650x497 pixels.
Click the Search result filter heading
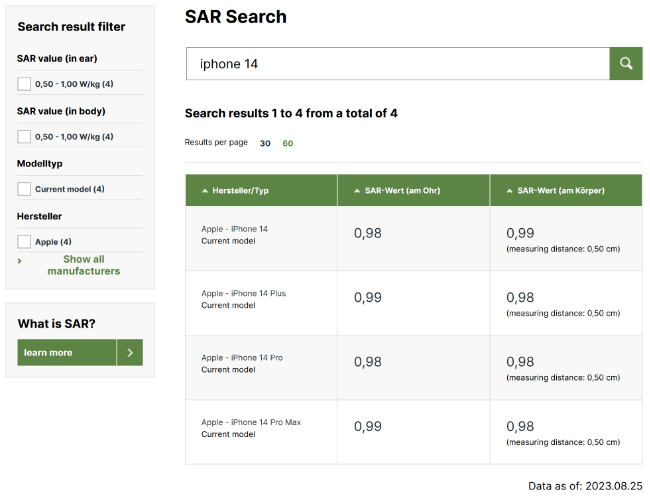(x=71, y=27)
